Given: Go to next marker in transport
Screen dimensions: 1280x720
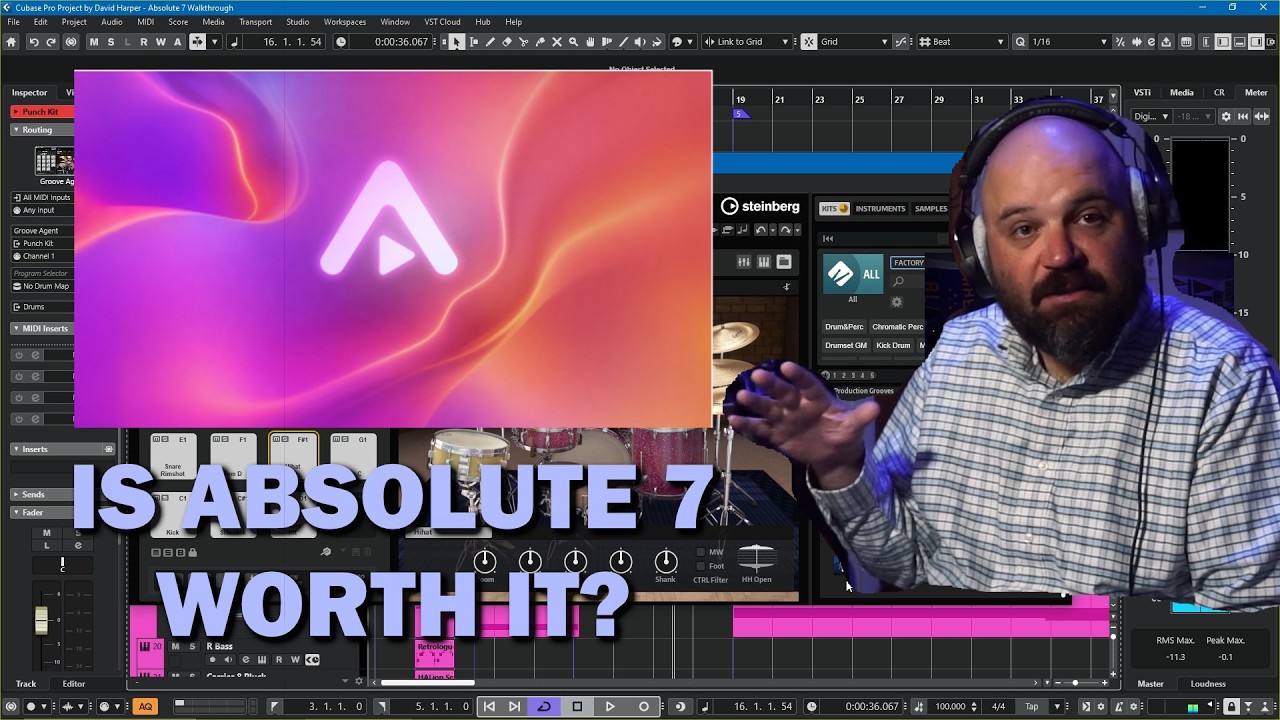Looking at the screenshot, I should click(x=514, y=706).
